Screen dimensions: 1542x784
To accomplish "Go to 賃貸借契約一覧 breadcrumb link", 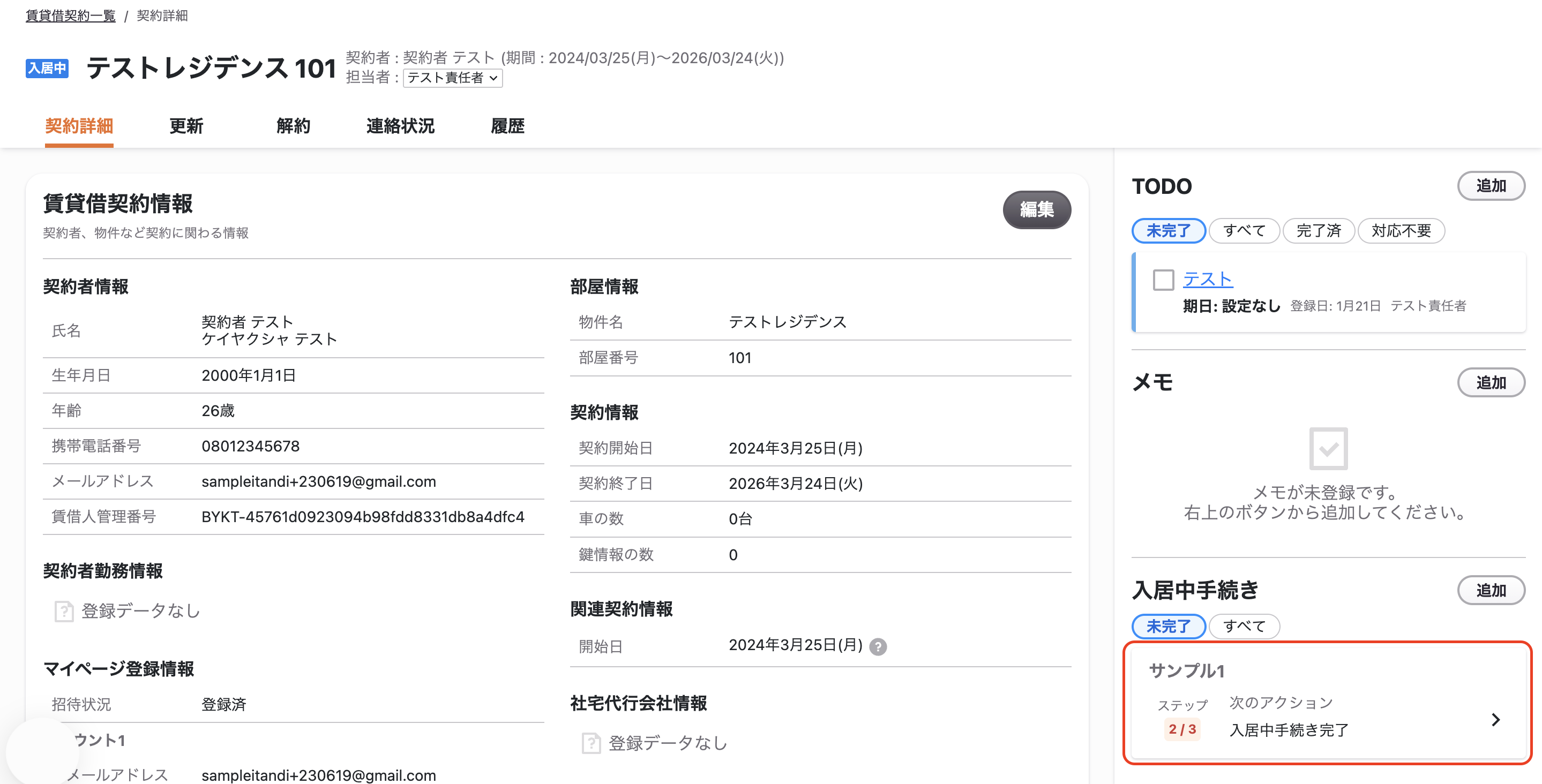I will [x=71, y=16].
